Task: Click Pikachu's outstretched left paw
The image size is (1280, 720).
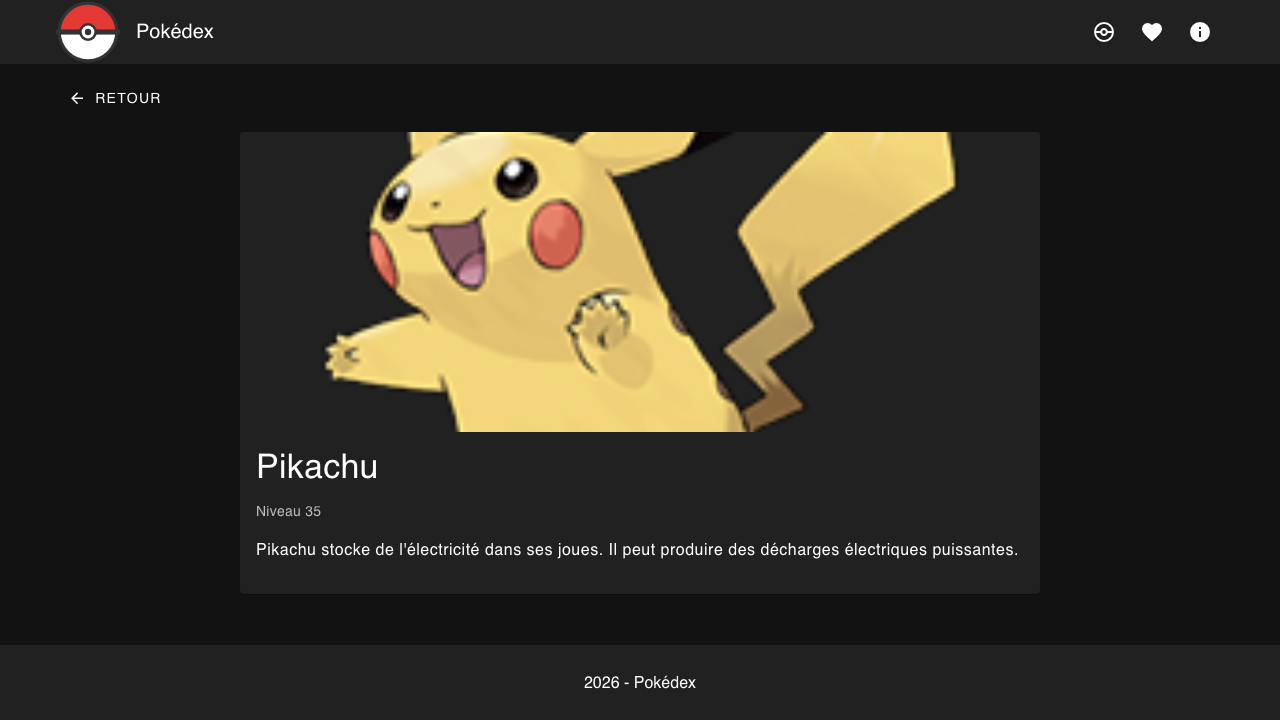Action: click(345, 357)
